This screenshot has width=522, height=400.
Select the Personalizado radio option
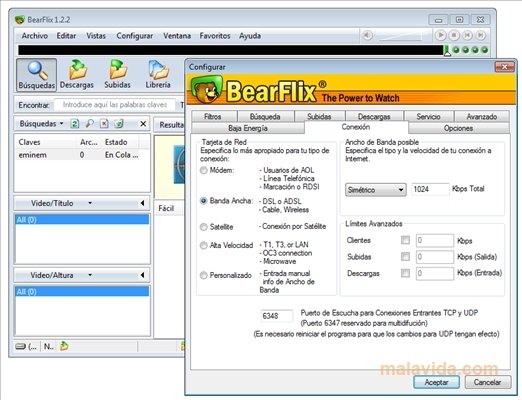pos(203,275)
